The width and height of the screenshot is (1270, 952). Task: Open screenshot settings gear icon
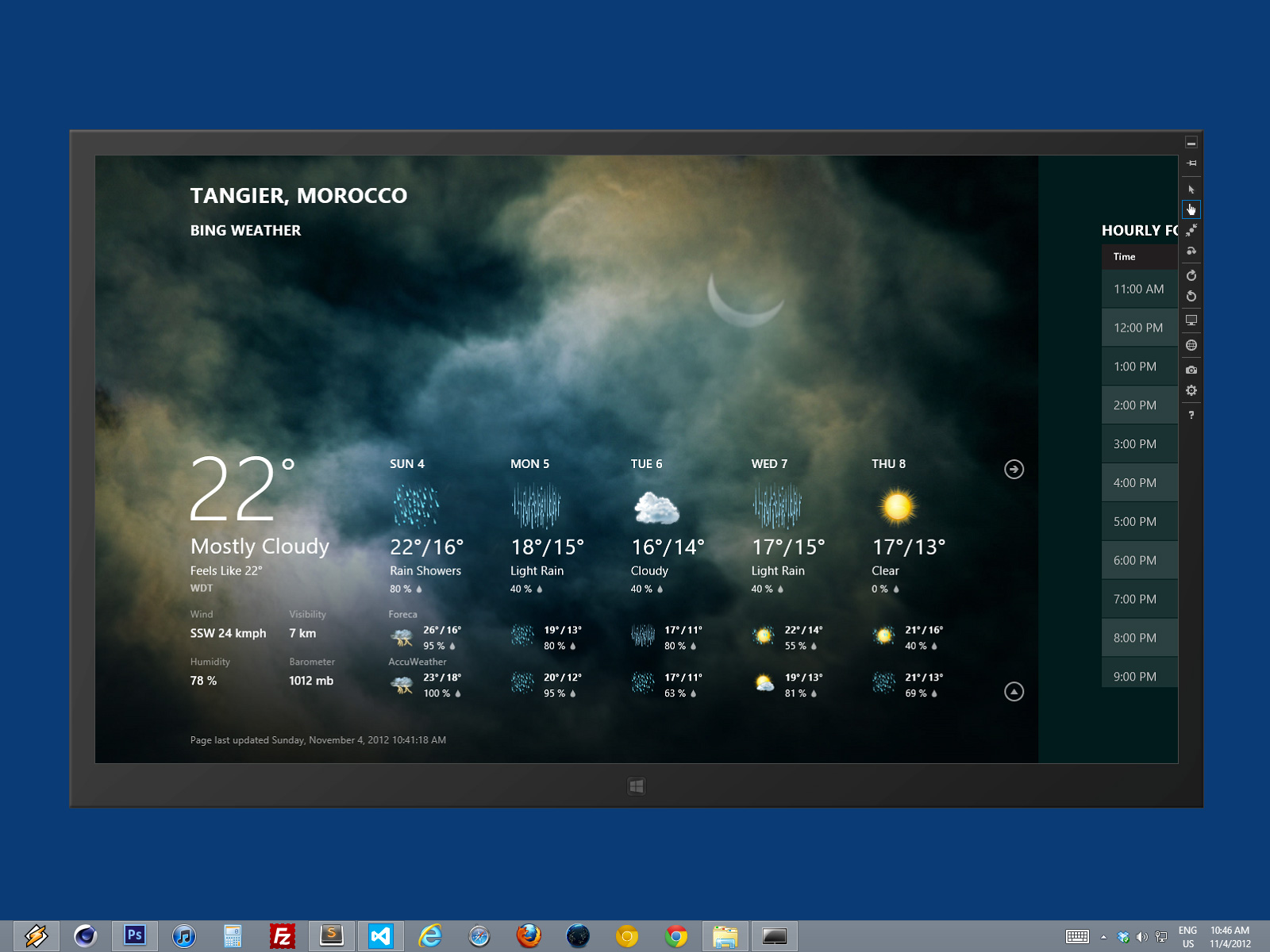pos(1191,390)
